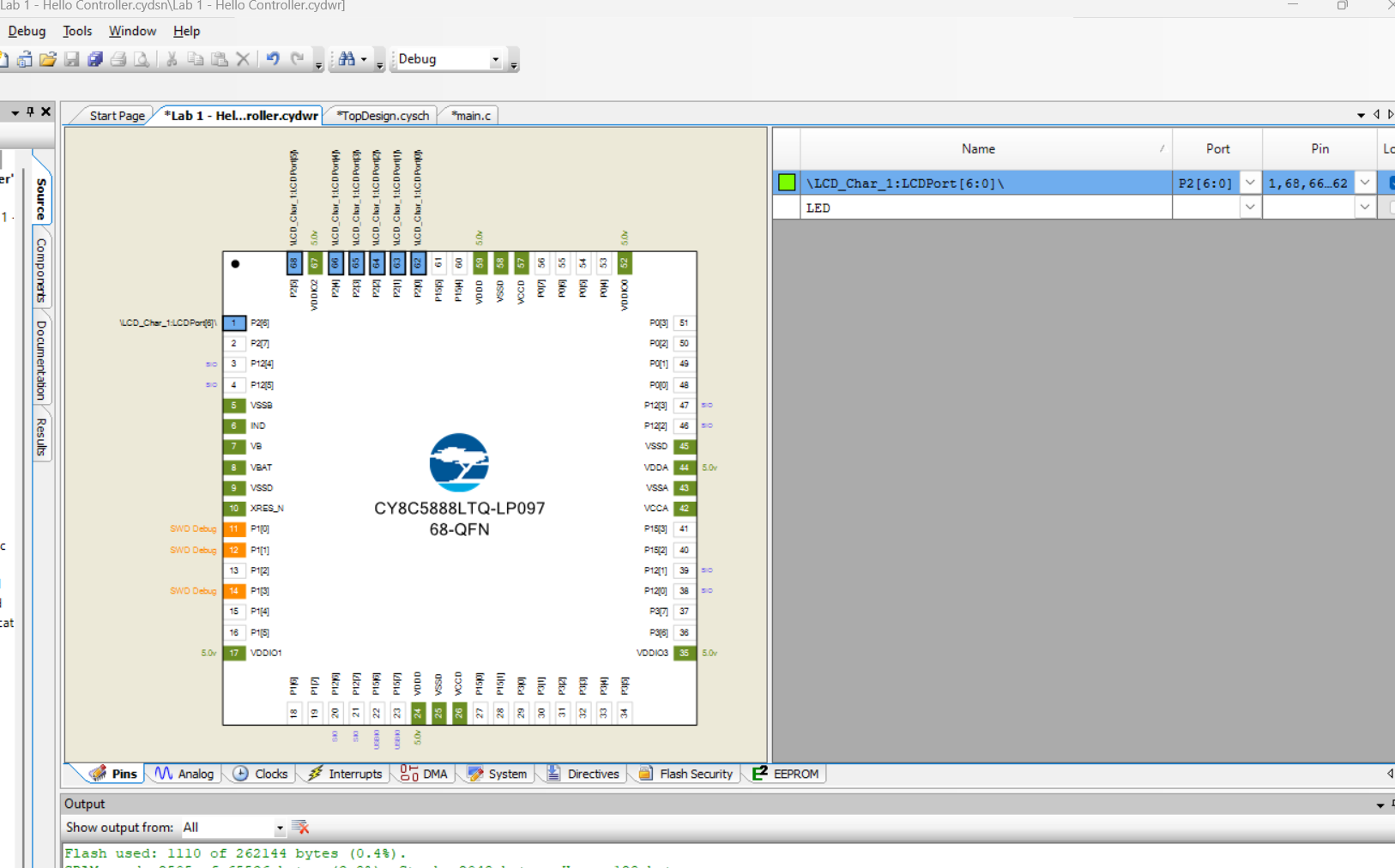This screenshot has width=1395, height=868.
Task: Close the left workspace panel
Action: tap(46, 112)
